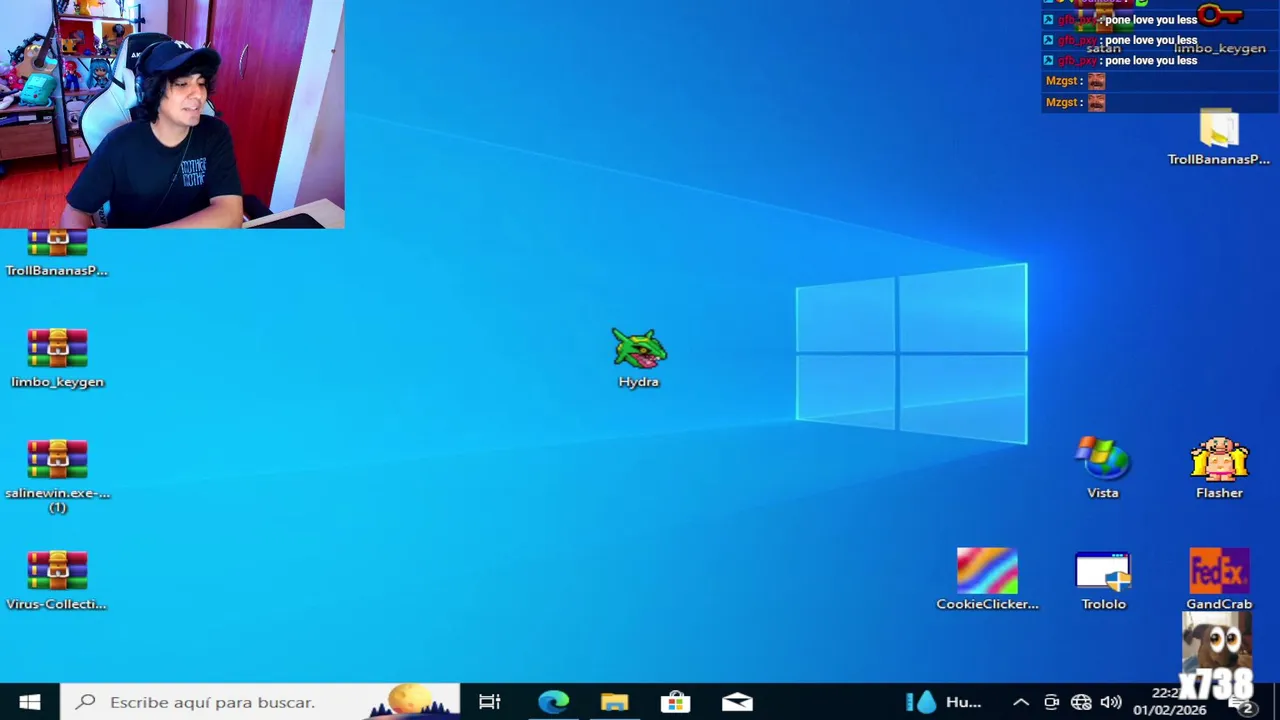Screen dimensions: 1280x720
Task: Launch Microsoft Edge from the taskbar
Action: pos(553,702)
